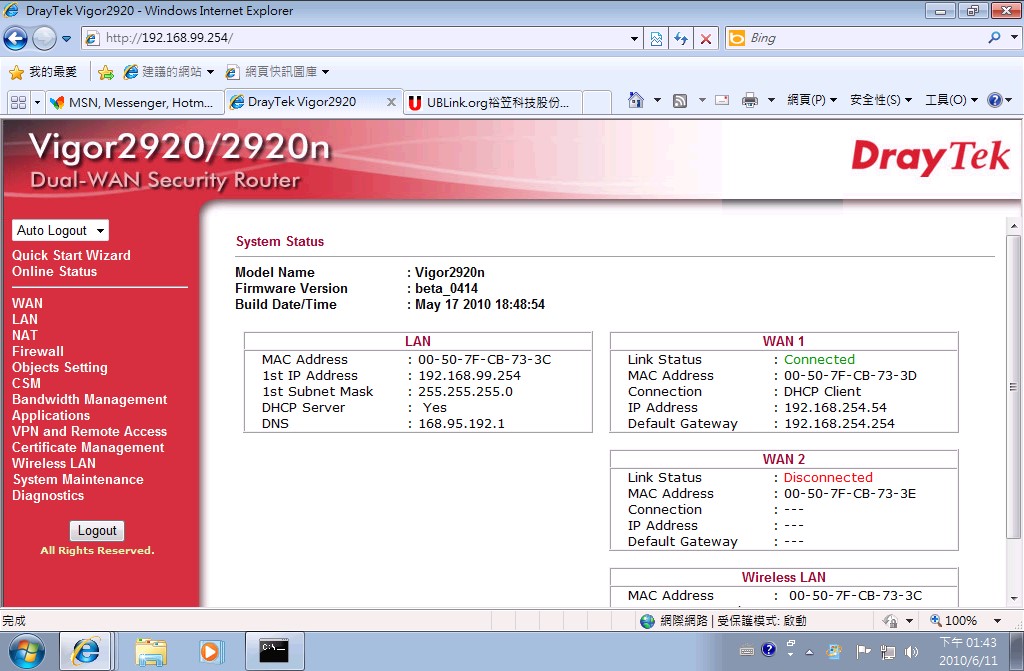Expand the address bar history dropdown
Viewport: 1024px width, 671px height.
(633, 39)
